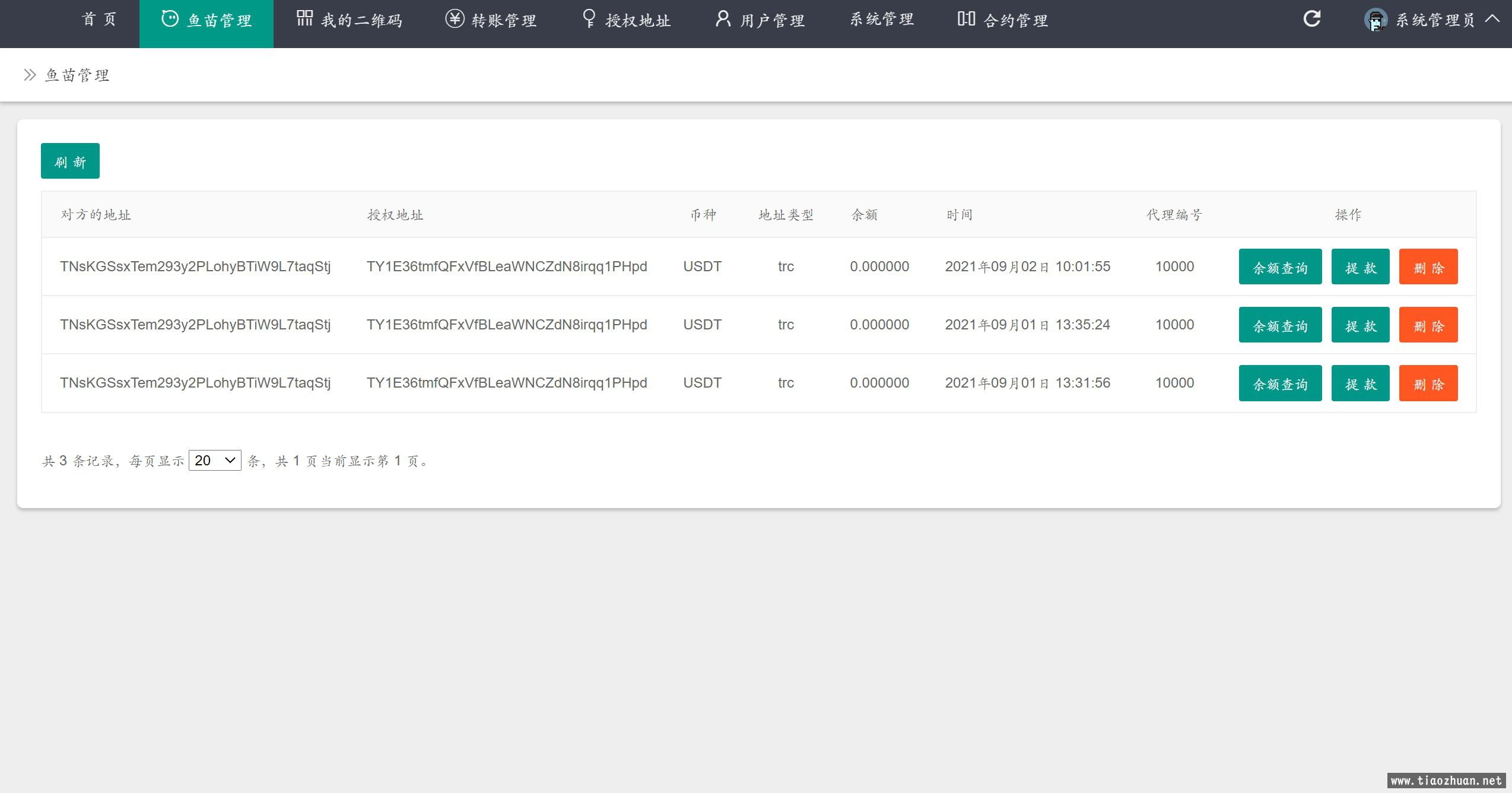1512x793 pixels.
Task: Expand the system administrator menu chevron
Action: pyautogui.click(x=1492, y=19)
